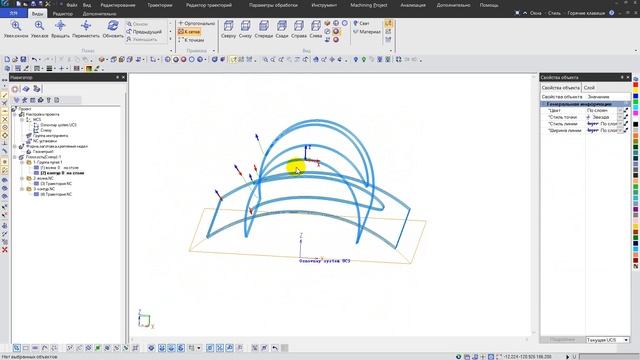Image resolution: width=640 pixels, height=360 pixels.
Task: Pin the Навигатор panel
Action: (x=118, y=77)
